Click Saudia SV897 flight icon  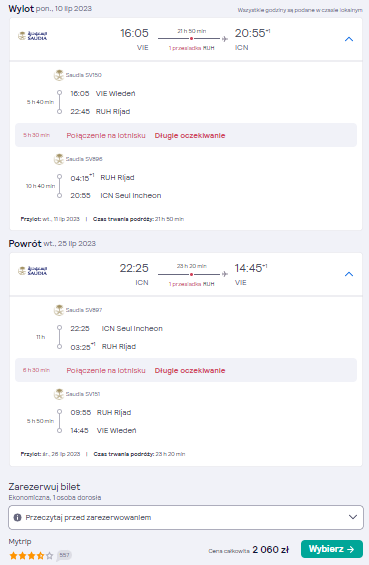coord(59,310)
